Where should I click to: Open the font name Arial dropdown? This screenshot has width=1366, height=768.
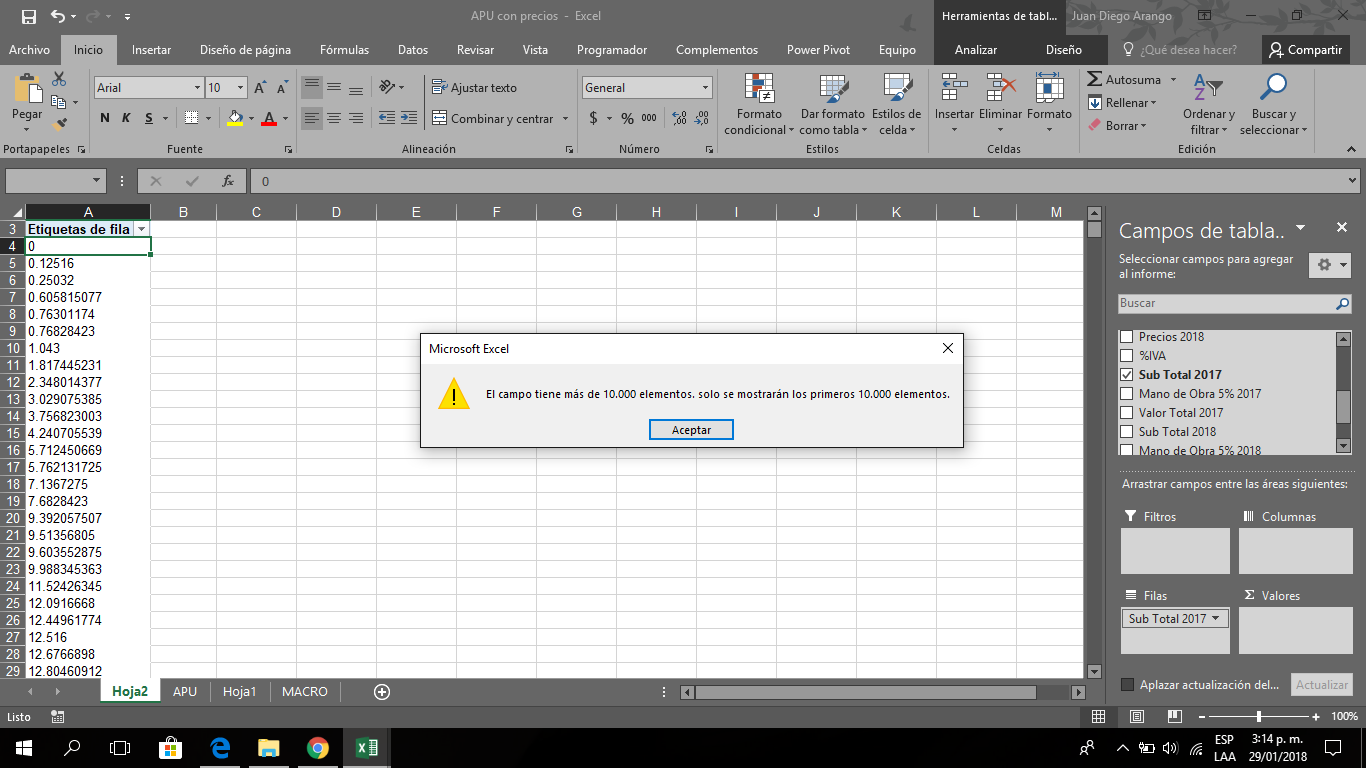(197, 88)
